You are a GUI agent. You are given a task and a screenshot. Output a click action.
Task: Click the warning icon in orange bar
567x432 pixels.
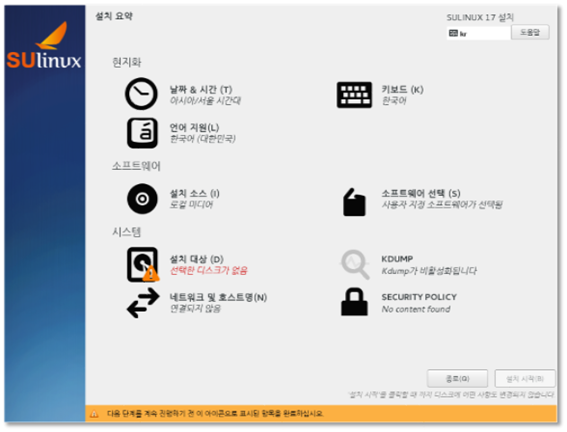point(94,414)
